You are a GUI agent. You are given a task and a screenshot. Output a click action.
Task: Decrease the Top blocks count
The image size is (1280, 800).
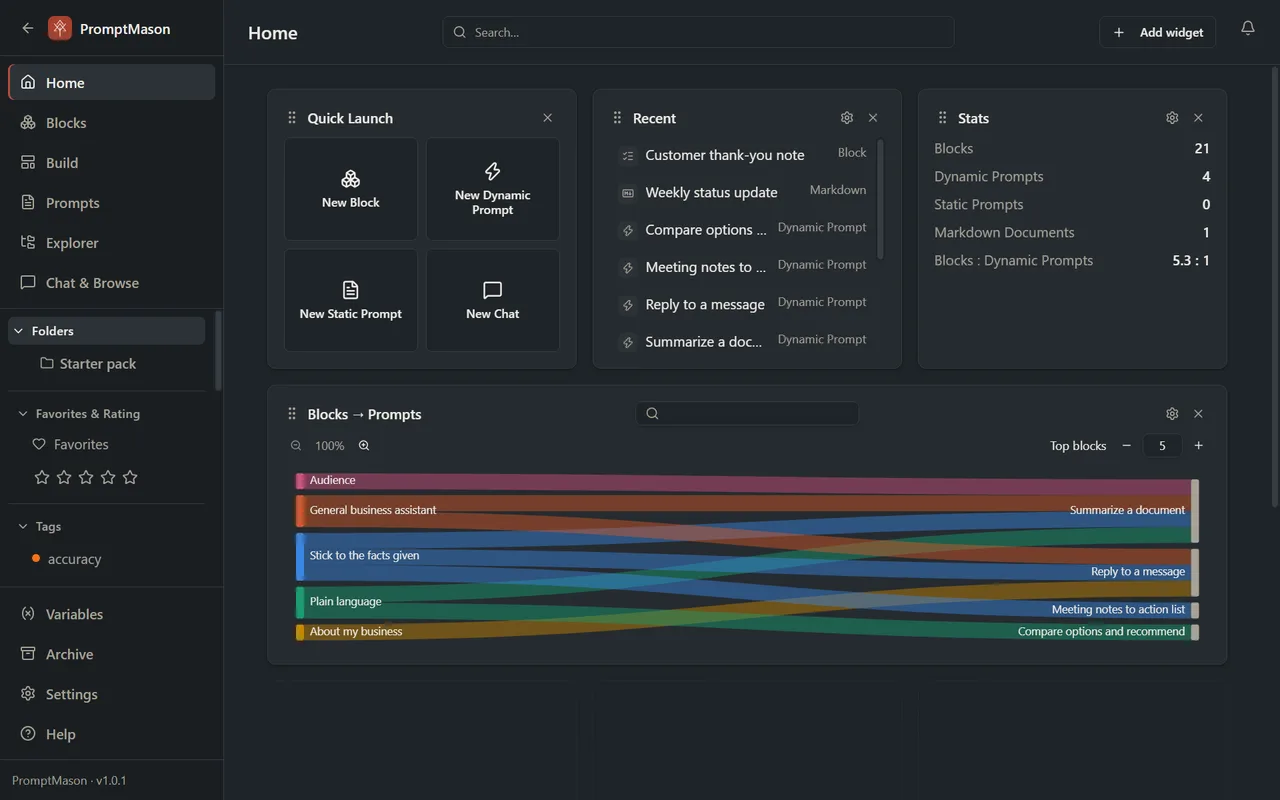[1126, 446]
